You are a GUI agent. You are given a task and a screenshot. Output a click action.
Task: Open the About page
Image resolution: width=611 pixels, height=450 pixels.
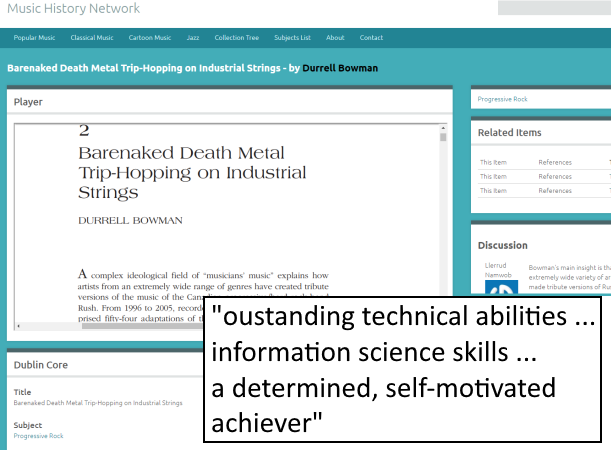335,38
